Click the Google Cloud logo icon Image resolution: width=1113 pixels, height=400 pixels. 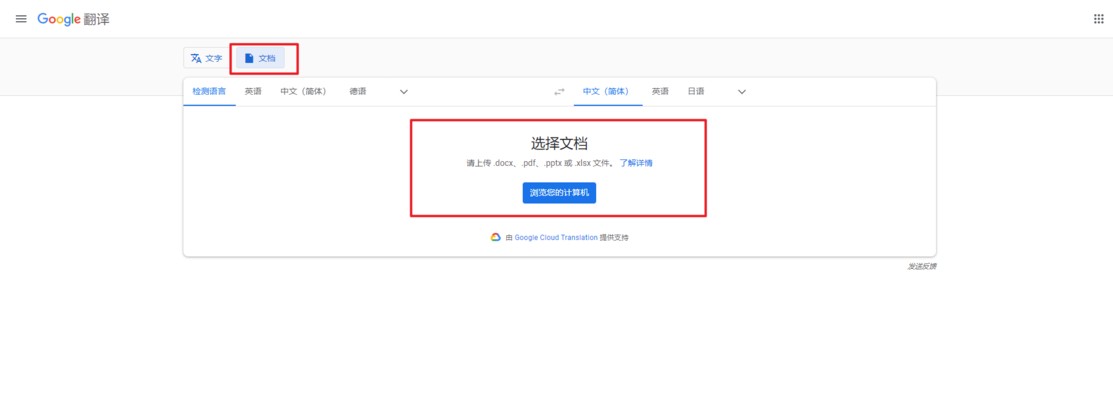[x=495, y=238]
